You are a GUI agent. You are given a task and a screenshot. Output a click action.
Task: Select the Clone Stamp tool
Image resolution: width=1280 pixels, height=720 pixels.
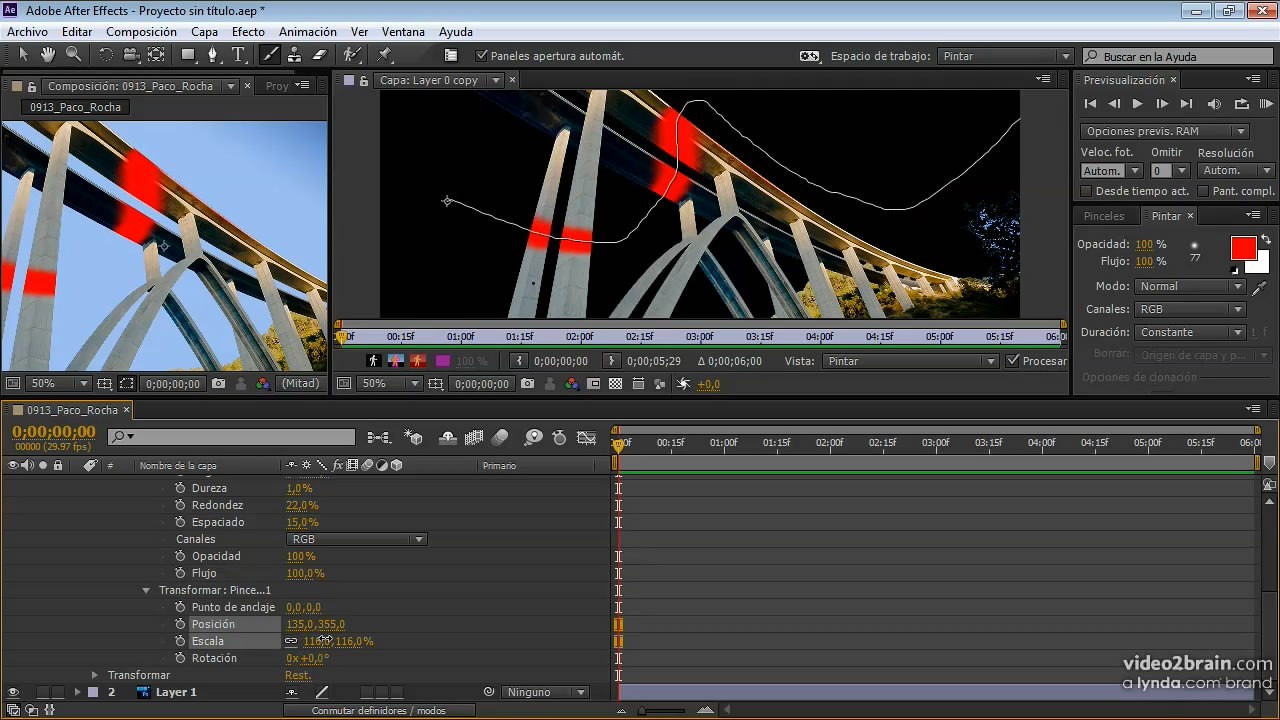(x=294, y=55)
